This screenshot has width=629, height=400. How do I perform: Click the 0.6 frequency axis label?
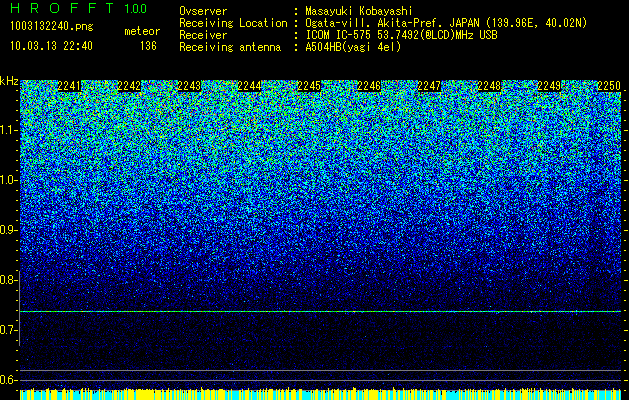[x=8, y=380]
